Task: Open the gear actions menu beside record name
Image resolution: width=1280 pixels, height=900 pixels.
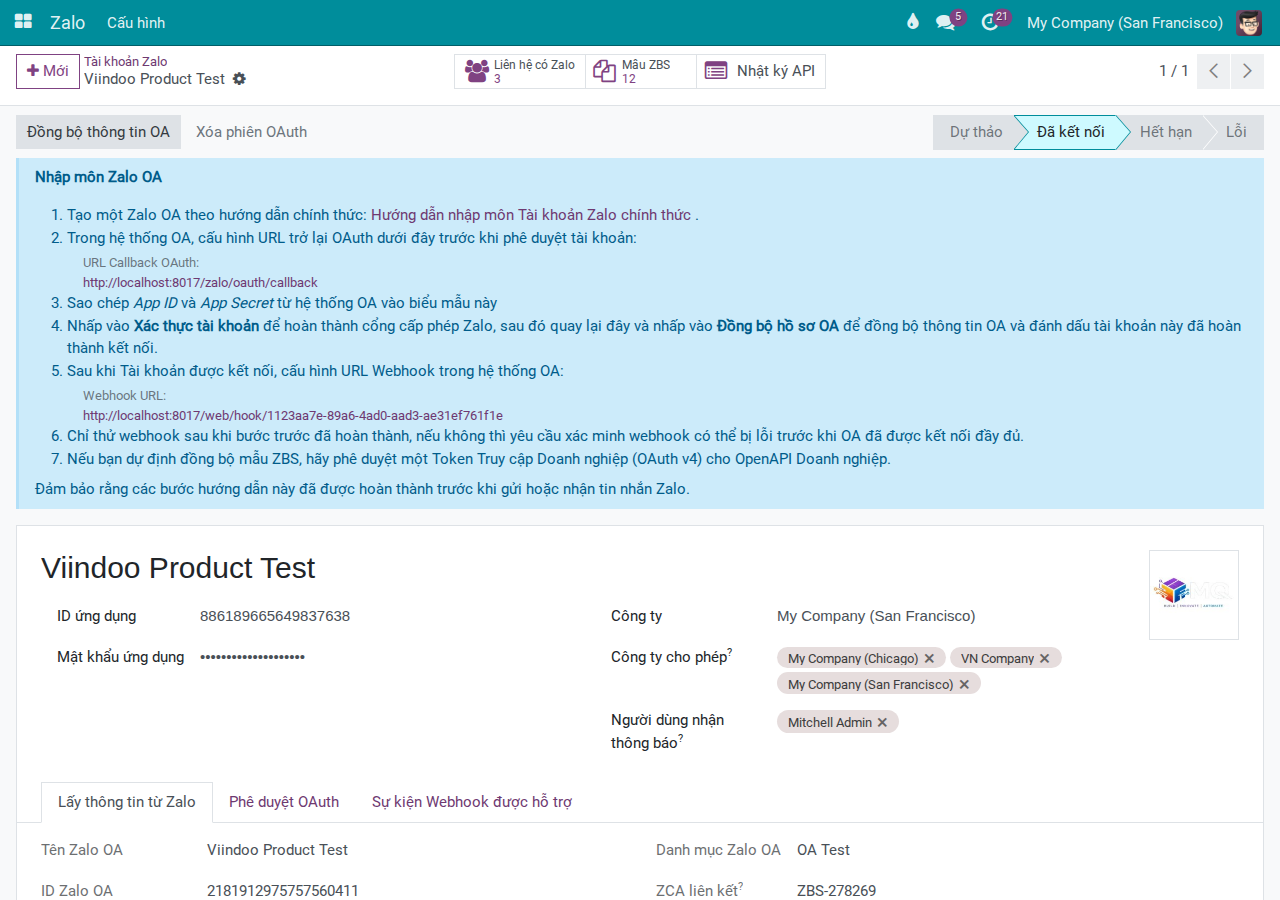Action: (x=239, y=79)
